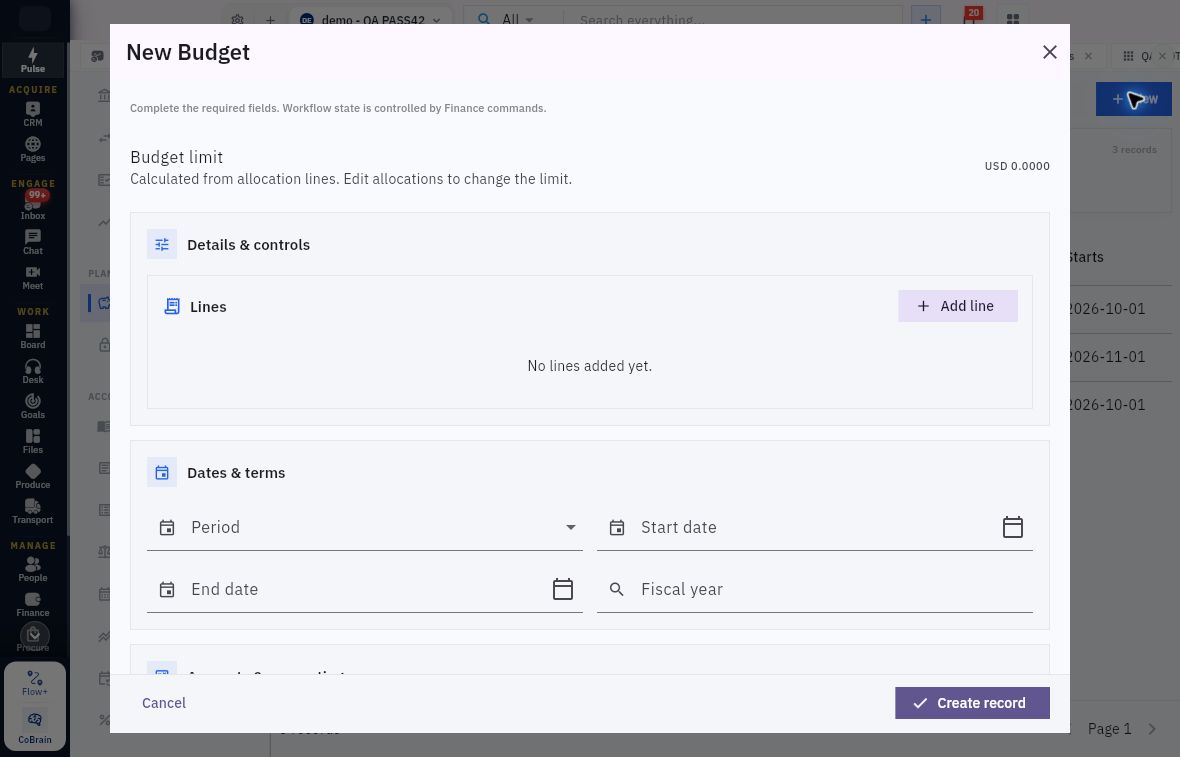The width and height of the screenshot is (1180, 757).
Task: Cancel the New Budget form
Action: (x=164, y=703)
